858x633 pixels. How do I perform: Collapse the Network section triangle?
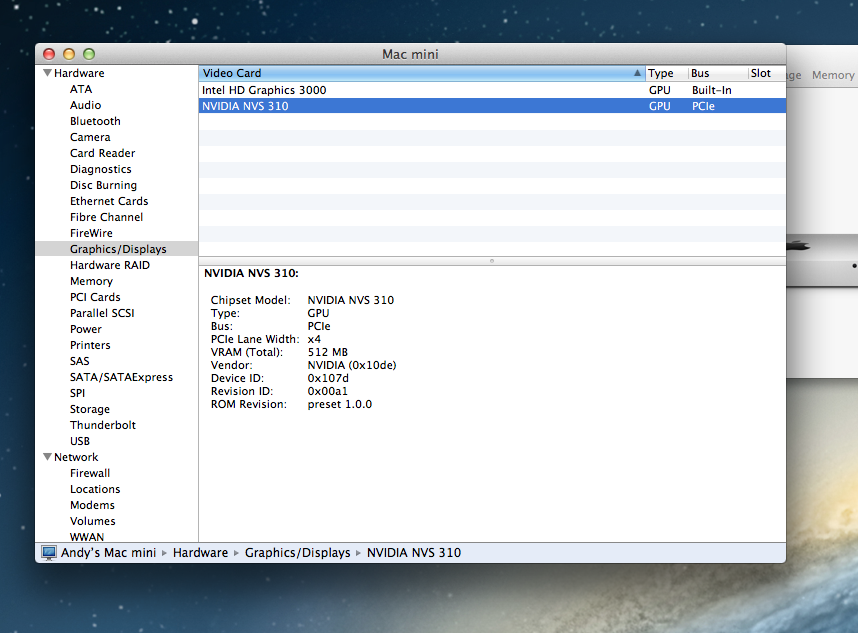[48, 457]
